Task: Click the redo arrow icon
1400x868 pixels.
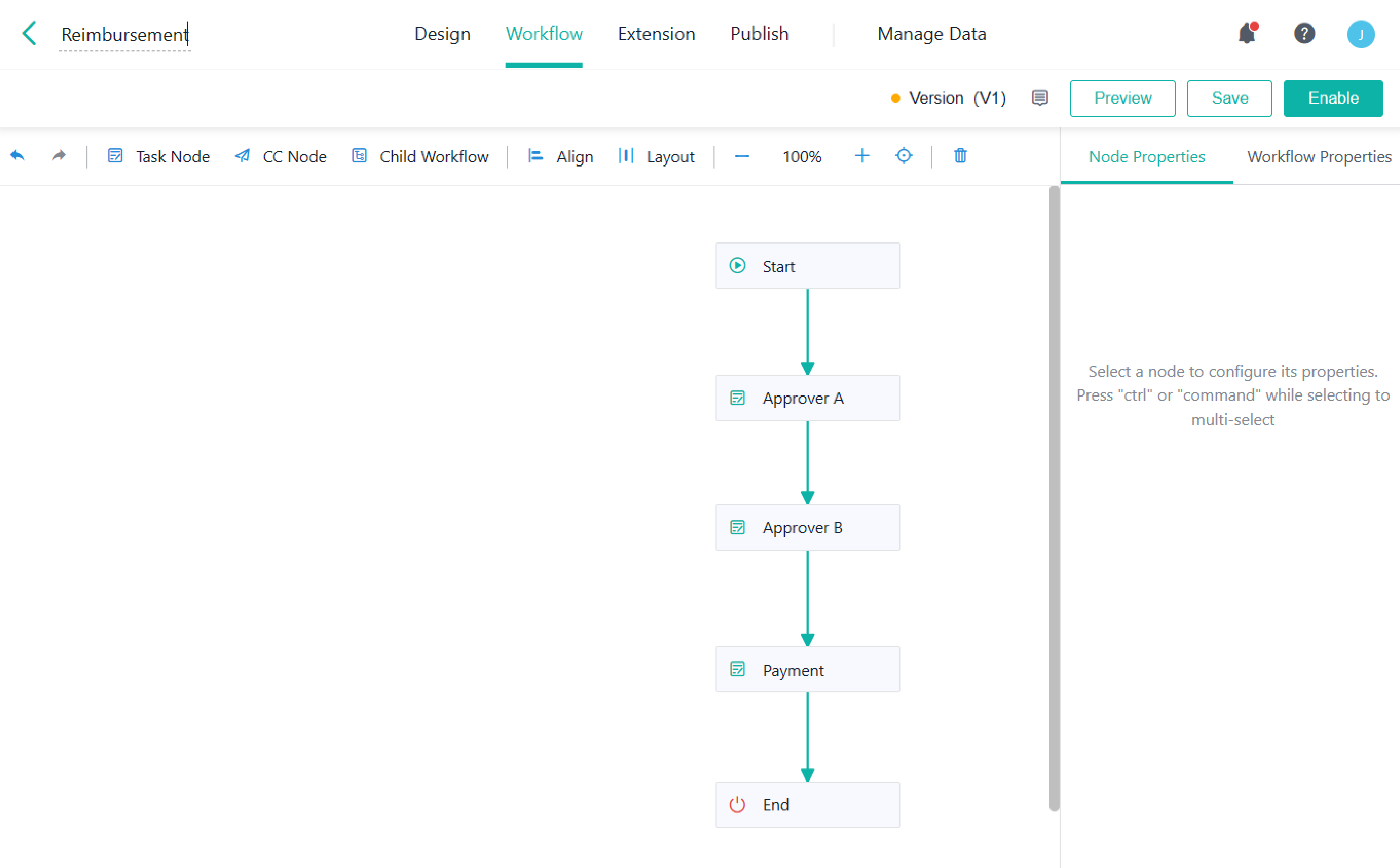Action: tap(59, 156)
